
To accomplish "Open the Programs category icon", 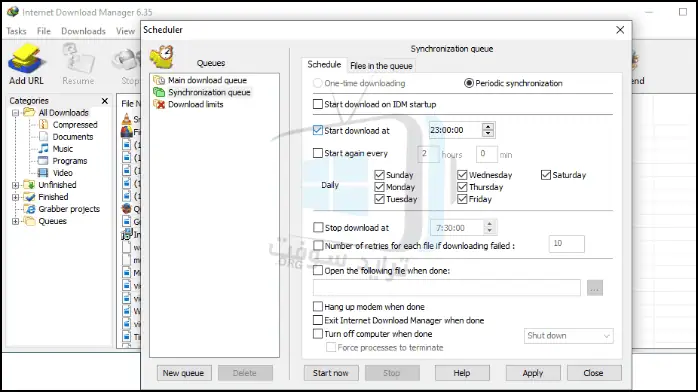I will click(44, 161).
